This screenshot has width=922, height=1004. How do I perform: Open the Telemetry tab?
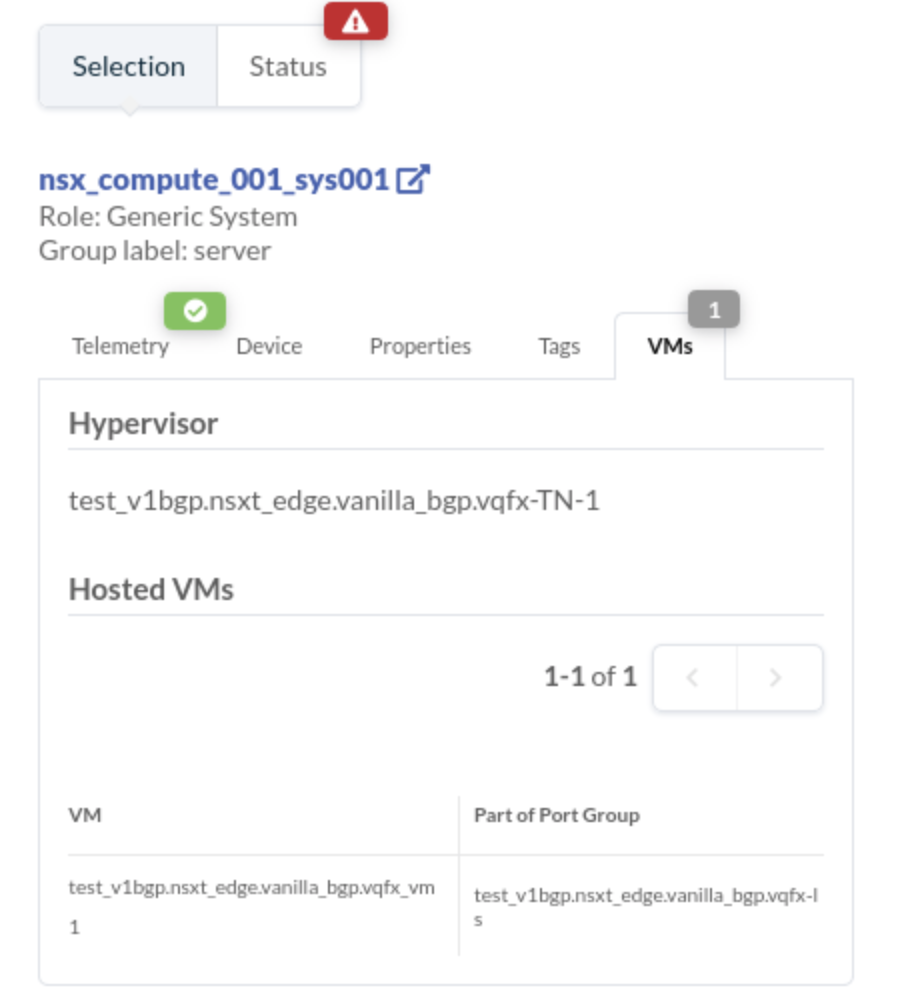[x=120, y=346]
